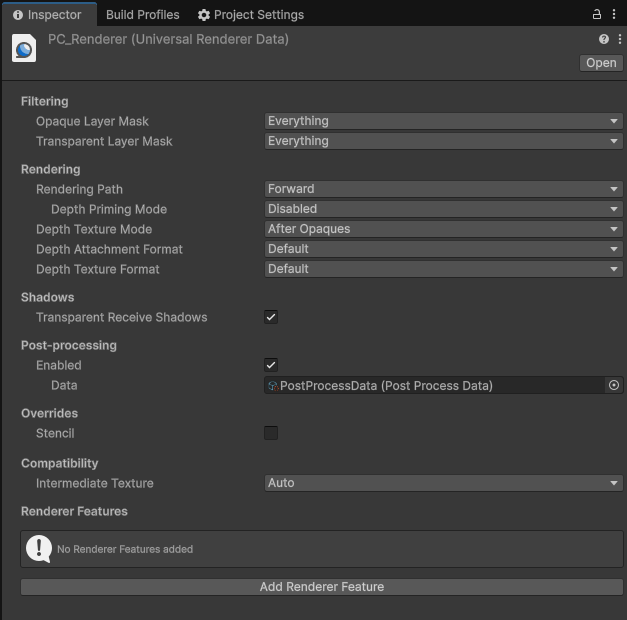Open the Depth Texture Mode dropdown
627x620 pixels.
(x=443, y=229)
